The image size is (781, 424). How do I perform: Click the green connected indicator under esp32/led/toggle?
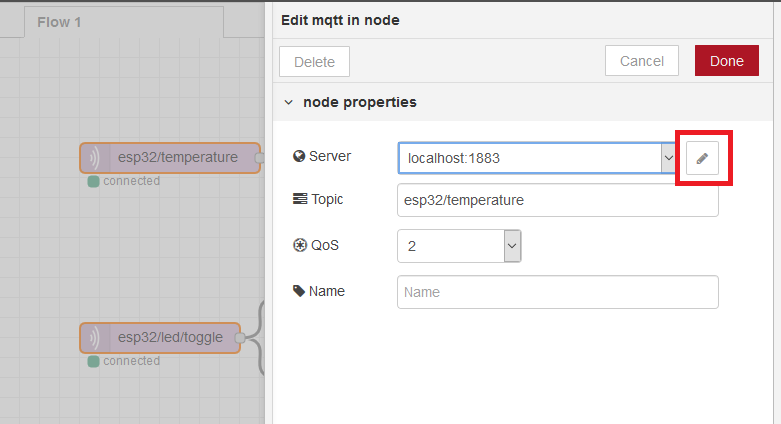coord(93,362)
